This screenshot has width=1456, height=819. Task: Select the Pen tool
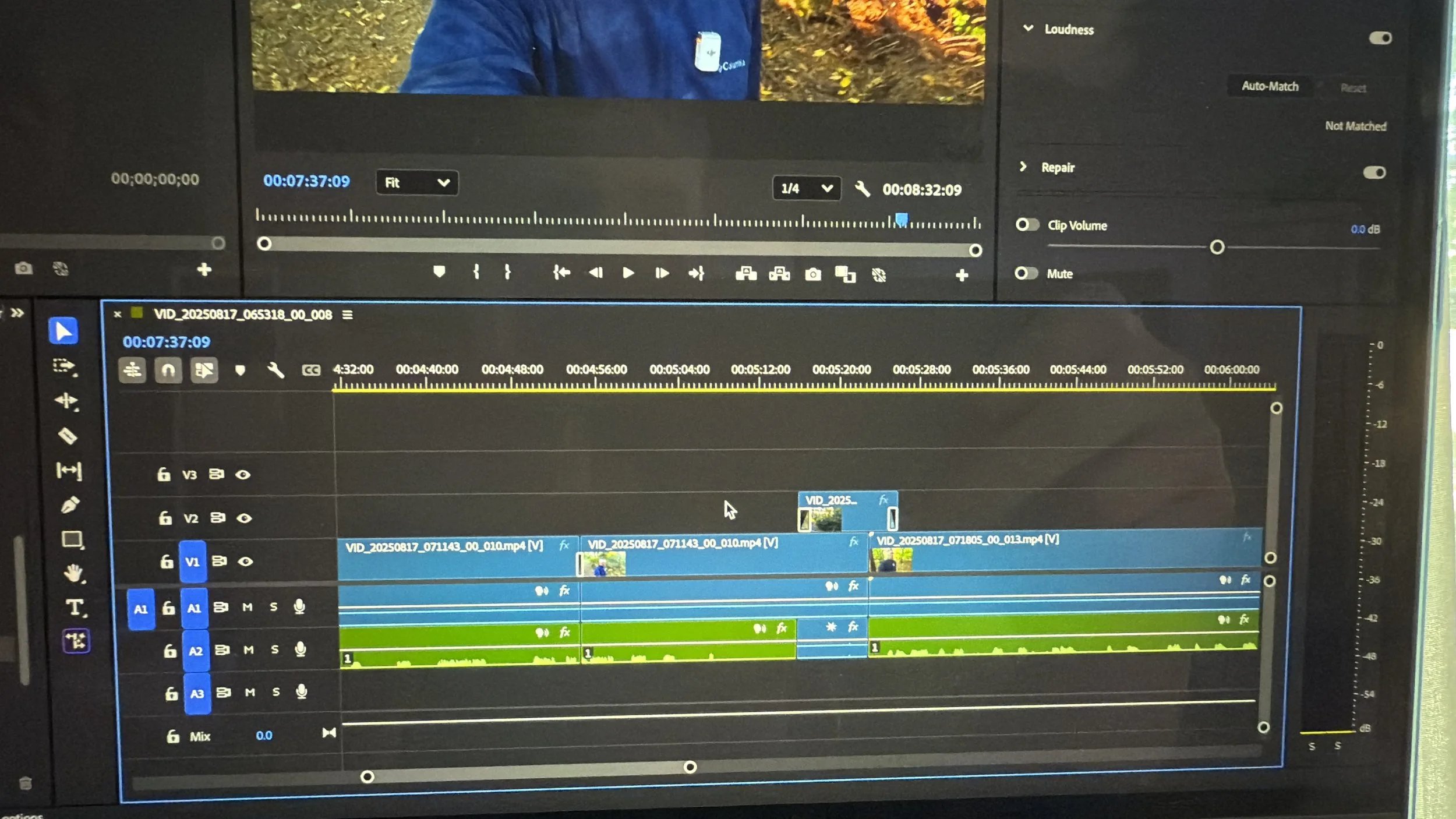click(70, 504)
